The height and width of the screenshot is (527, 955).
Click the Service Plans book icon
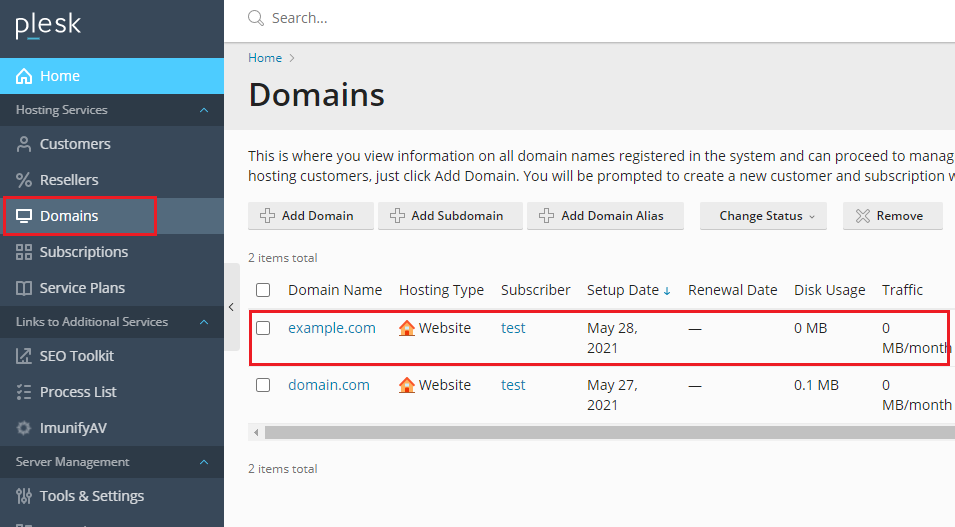[24, 288]
